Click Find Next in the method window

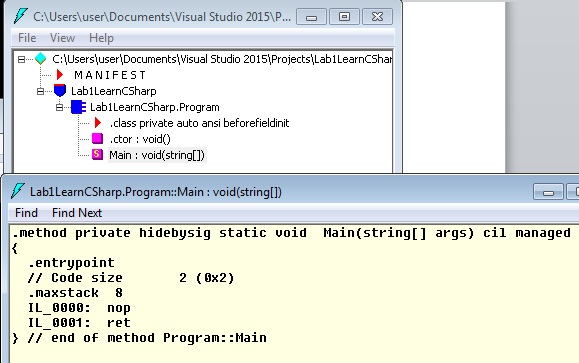77,213
